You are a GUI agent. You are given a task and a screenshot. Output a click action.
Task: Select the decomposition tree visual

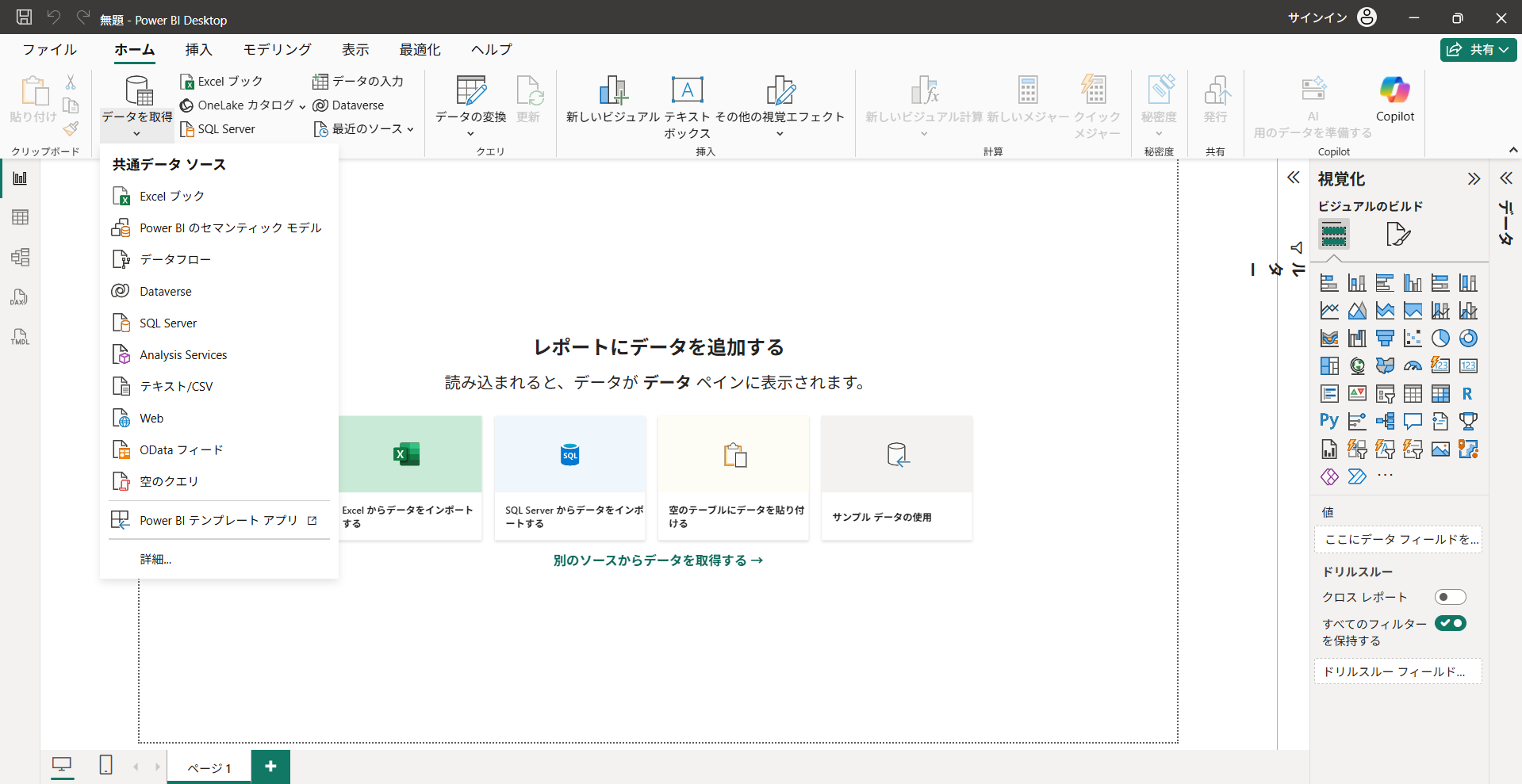(1385, 421)
